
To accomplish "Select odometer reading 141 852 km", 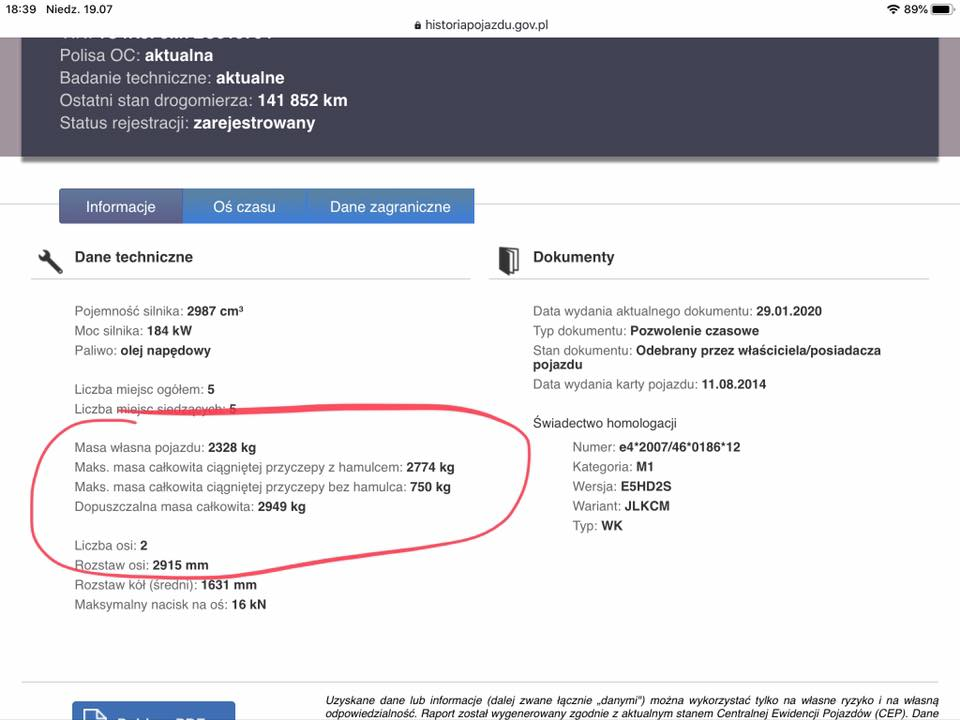I will pyautogui.click(x=302, y=100).
